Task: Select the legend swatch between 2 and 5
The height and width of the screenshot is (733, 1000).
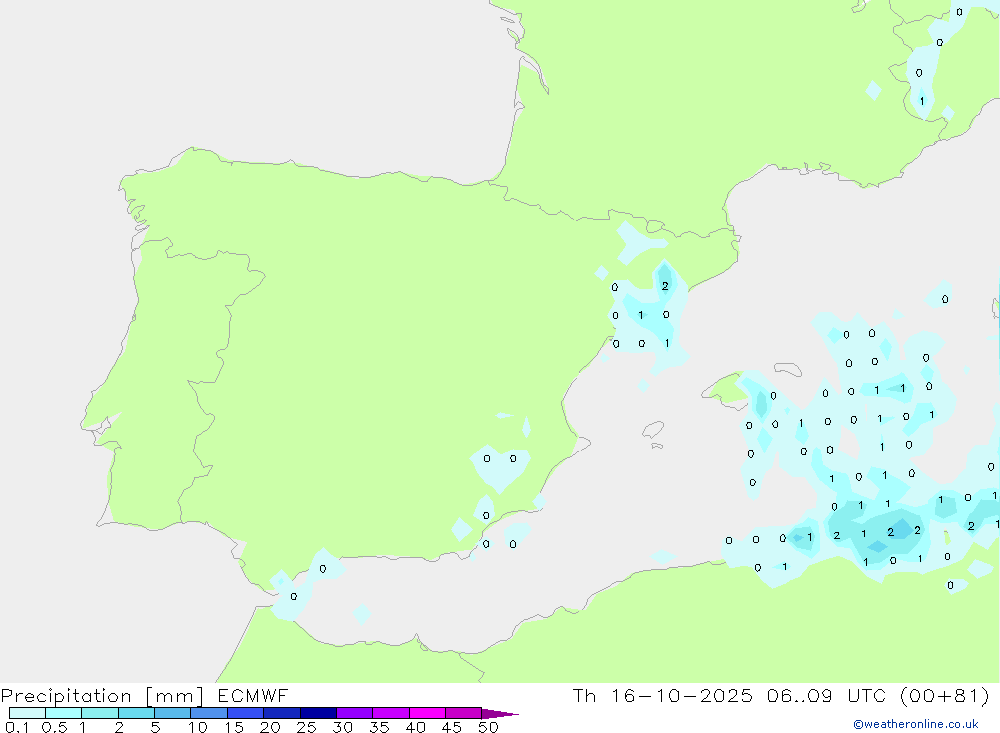Action: (136, 713)
